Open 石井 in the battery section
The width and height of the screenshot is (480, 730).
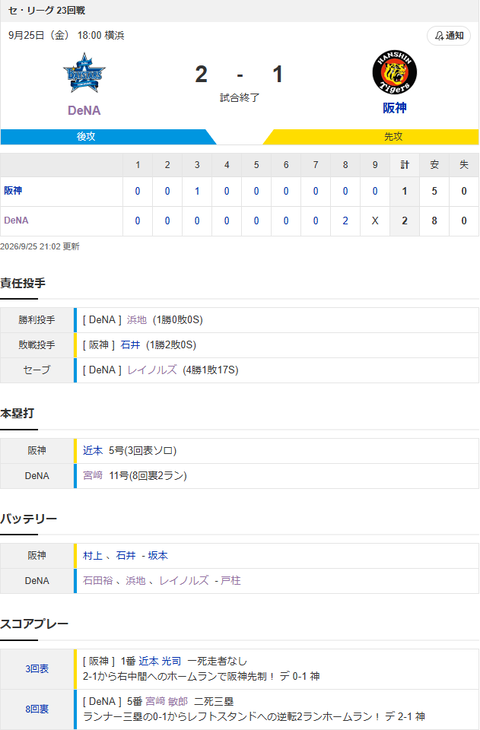126,555
